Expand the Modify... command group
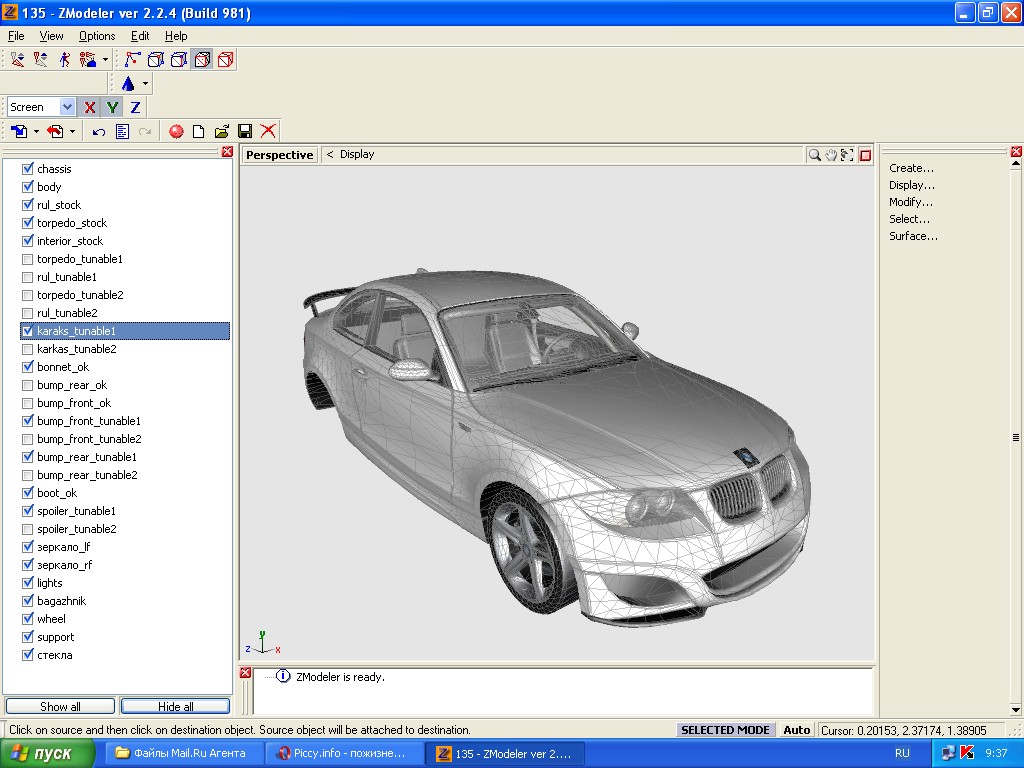This screenshot has height=768, width=1024. (910, 202)
